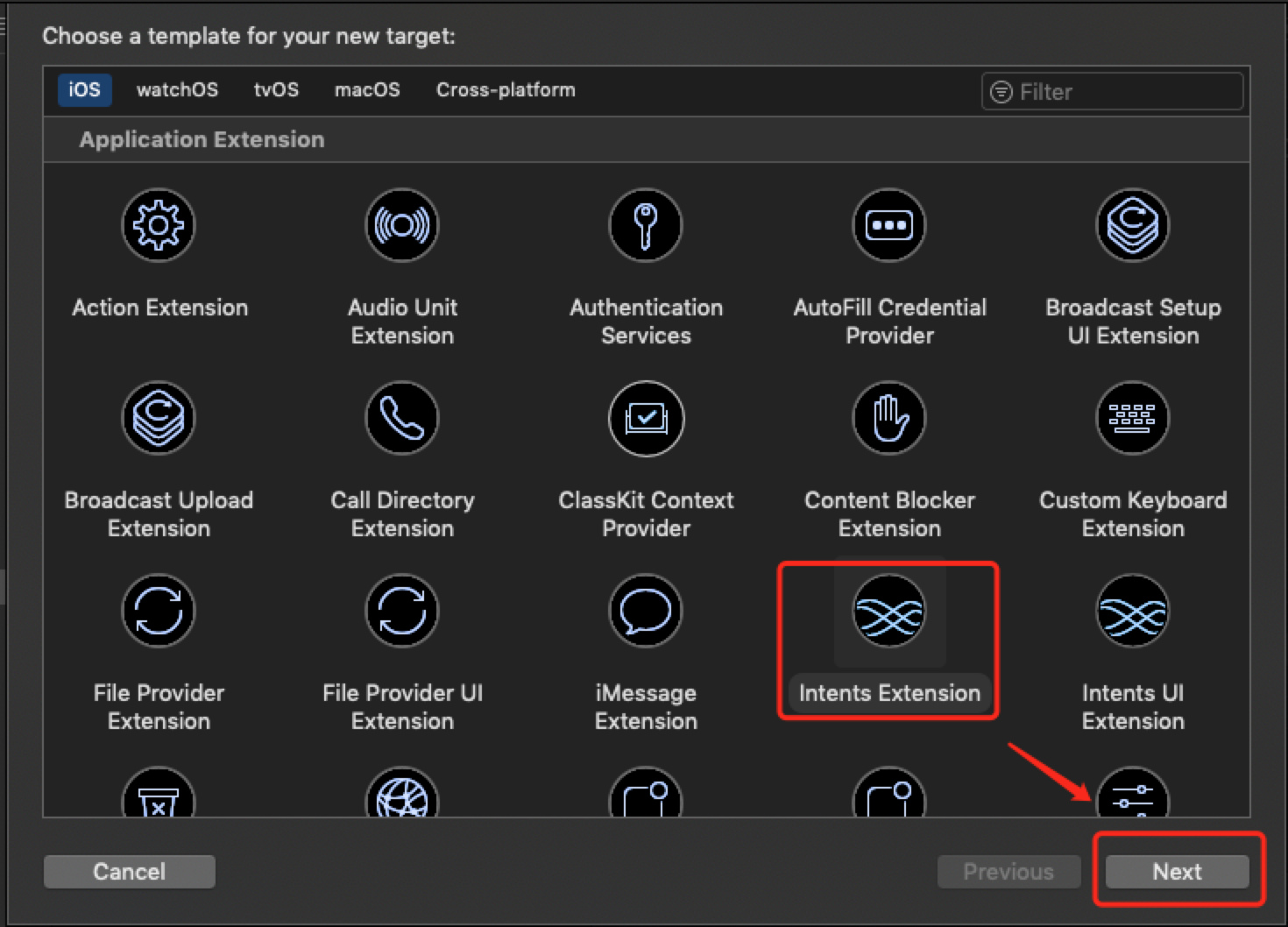Screen dimensions: 1288x927
Task: Click the File Provider Extension label
Action: click(x=159, y=707)
